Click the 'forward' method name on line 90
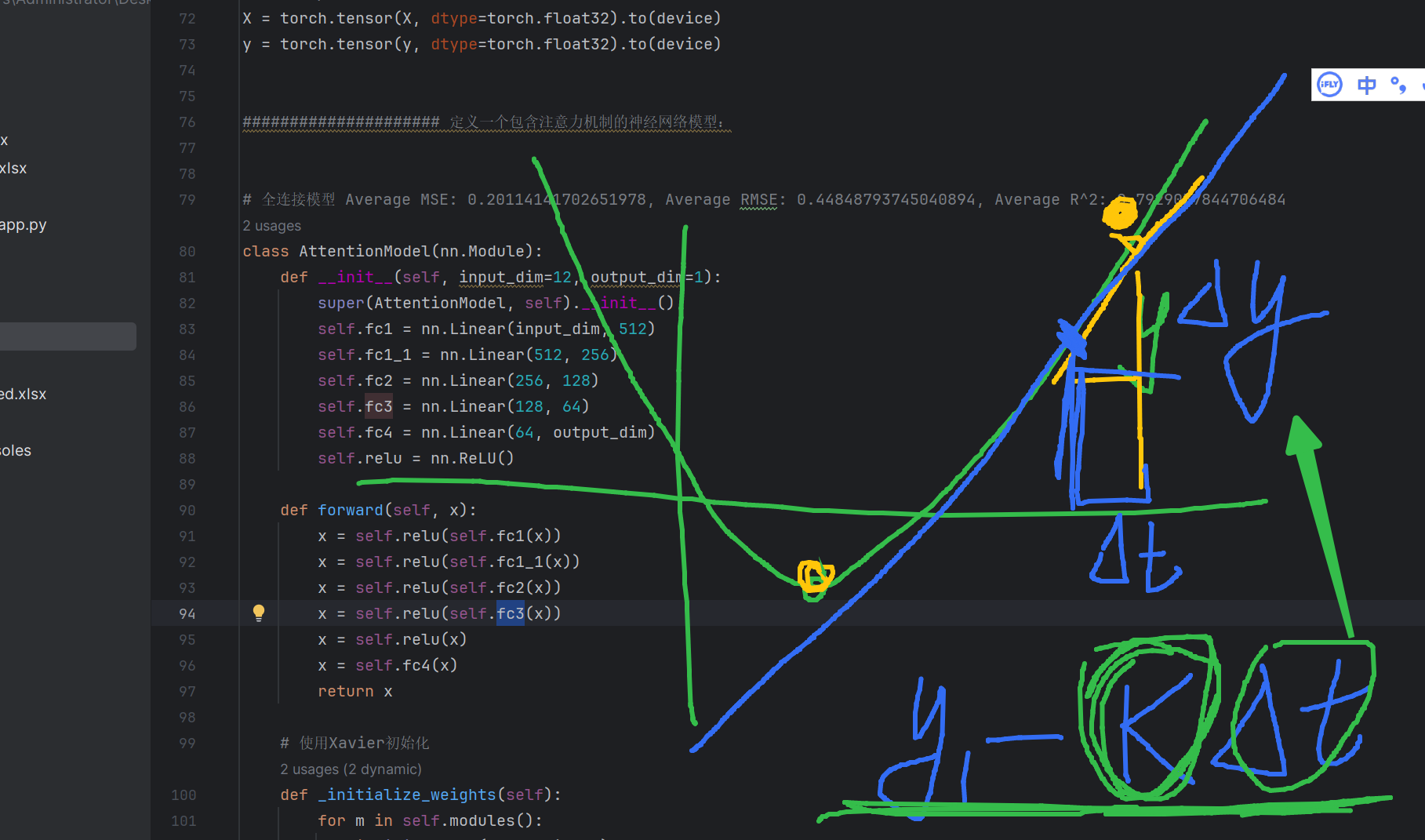The width and height of the screenshot is (1425, 840). pyautogui.click(x=351, y=510)
